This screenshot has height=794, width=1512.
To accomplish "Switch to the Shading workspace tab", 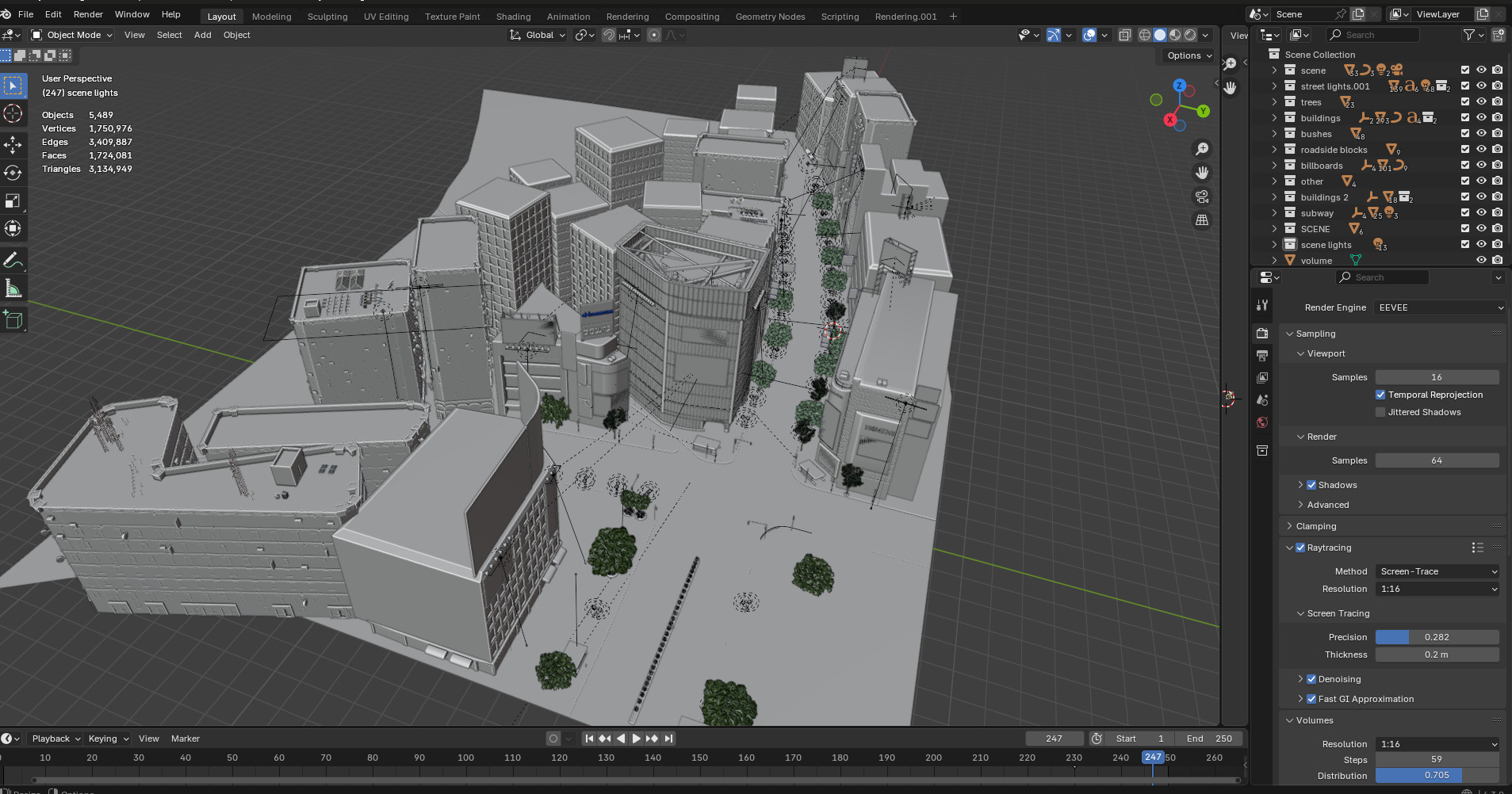I will 513,17.
